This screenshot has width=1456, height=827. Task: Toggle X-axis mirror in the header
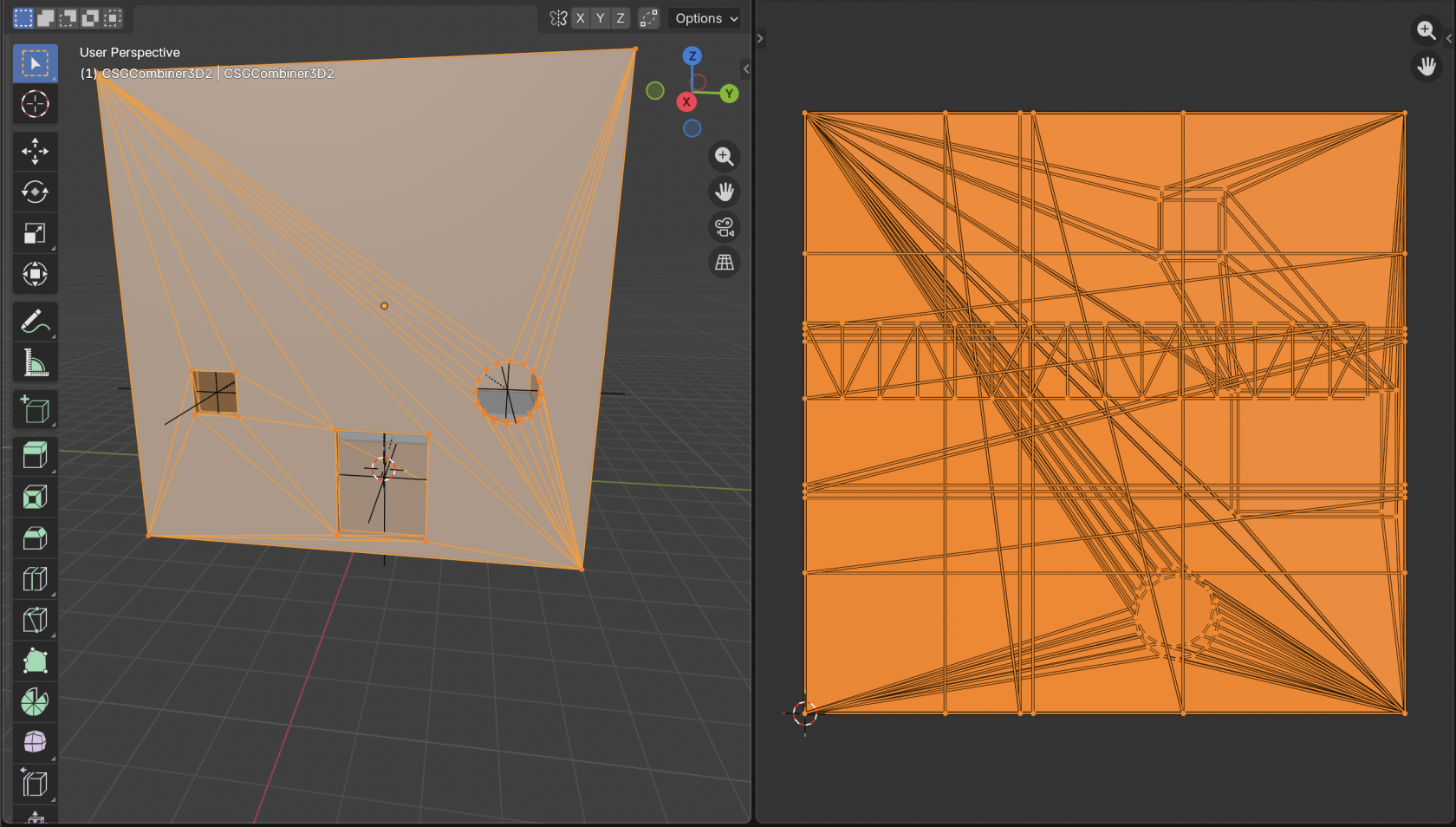click(581, 17)
